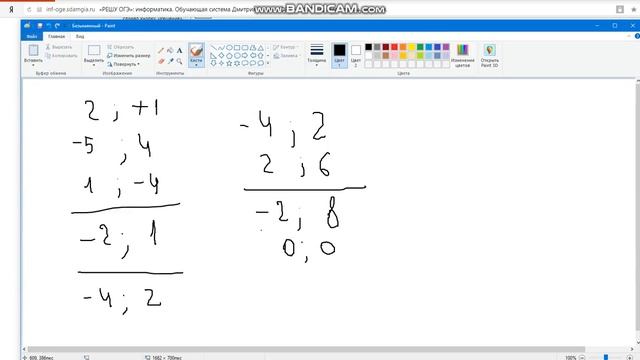Click the browser page reload icon

point(29,9)
